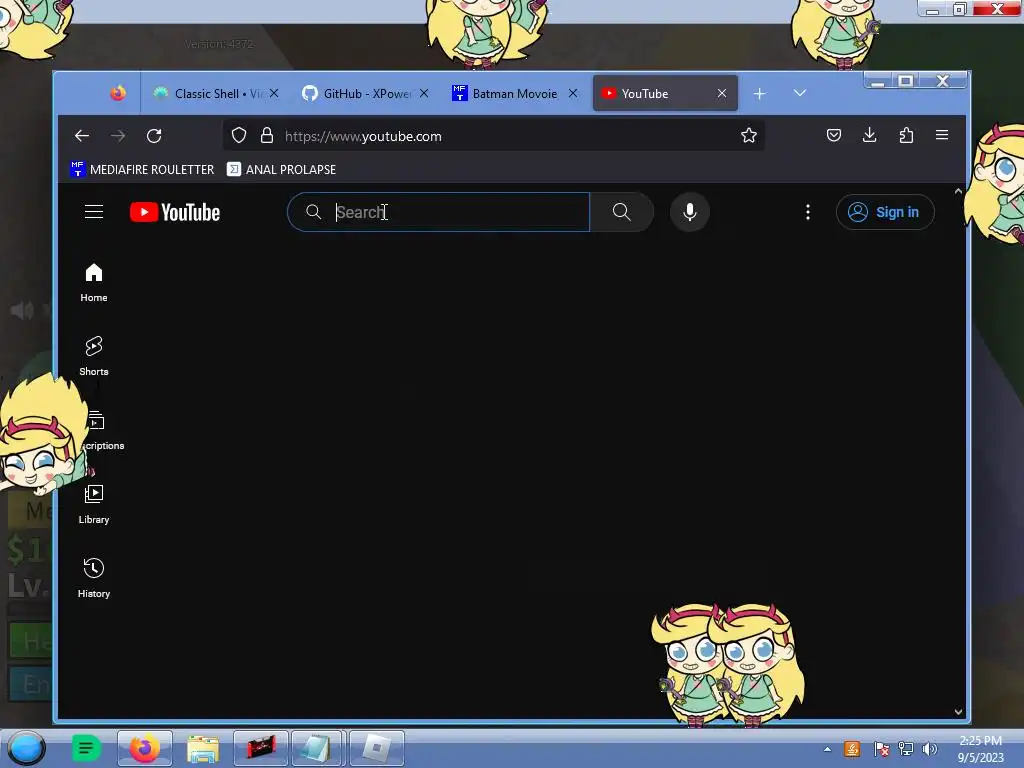Click the page scrollbar up arrow

point(958,191)
